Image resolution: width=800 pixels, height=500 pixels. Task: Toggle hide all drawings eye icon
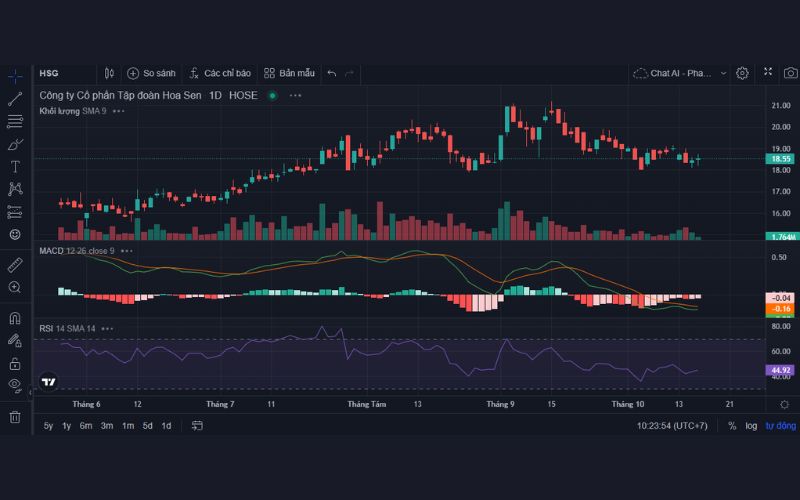pyautogui.click(x=15, y=385)
